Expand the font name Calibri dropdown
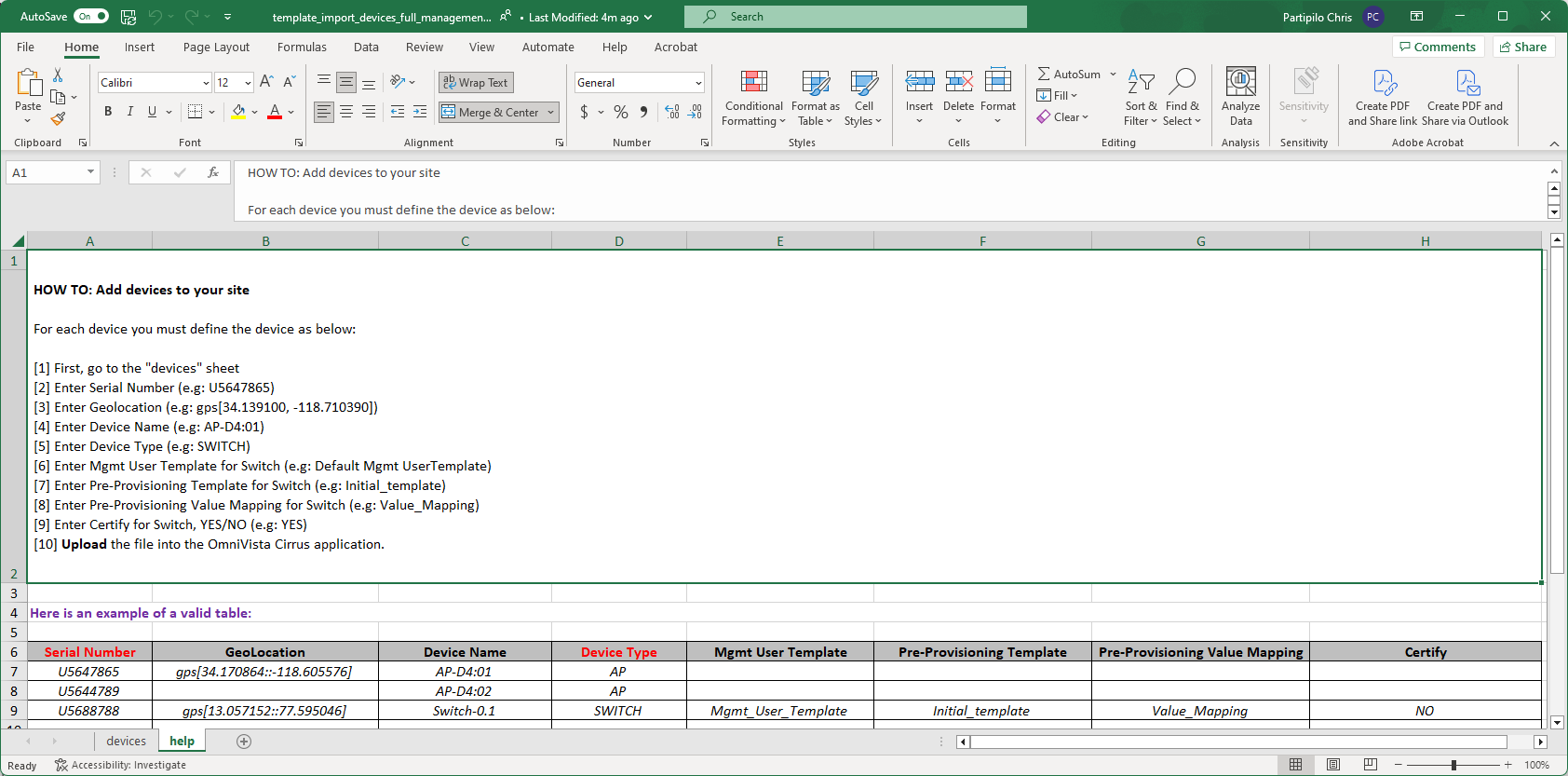This screenshot has width=1568, height=776. (206, 83)
